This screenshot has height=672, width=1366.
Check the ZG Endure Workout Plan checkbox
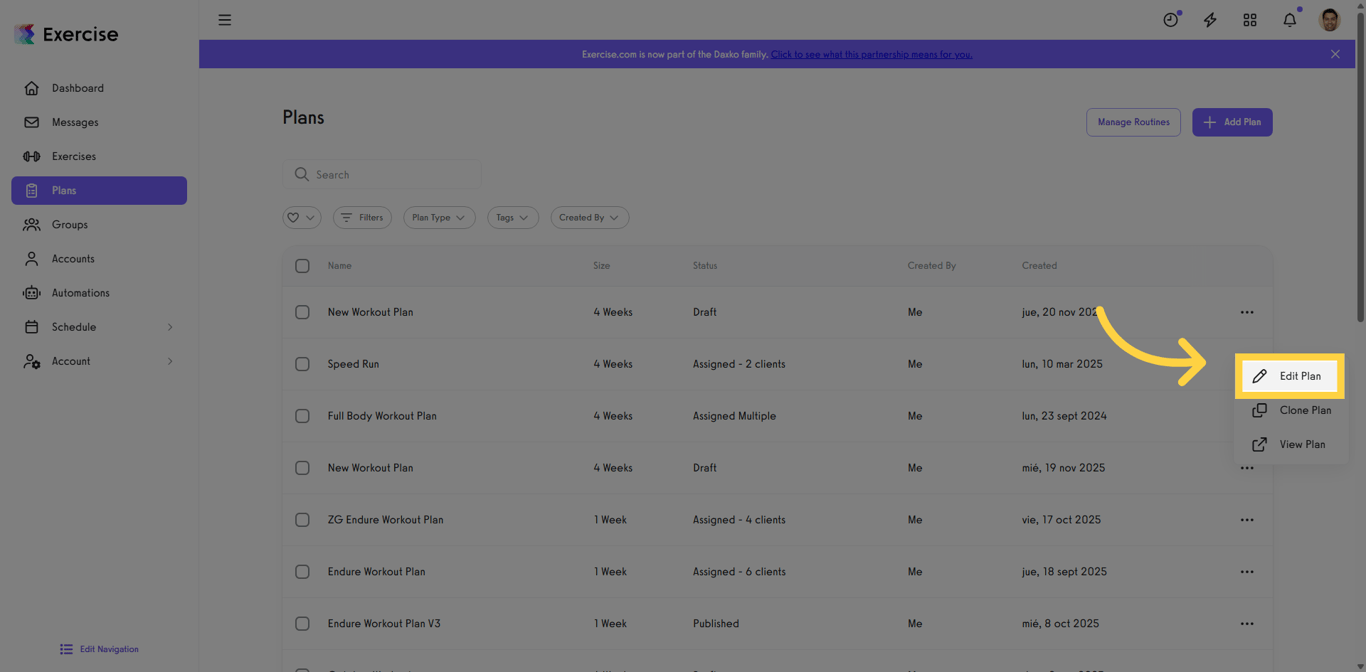[x=302, y=520]
